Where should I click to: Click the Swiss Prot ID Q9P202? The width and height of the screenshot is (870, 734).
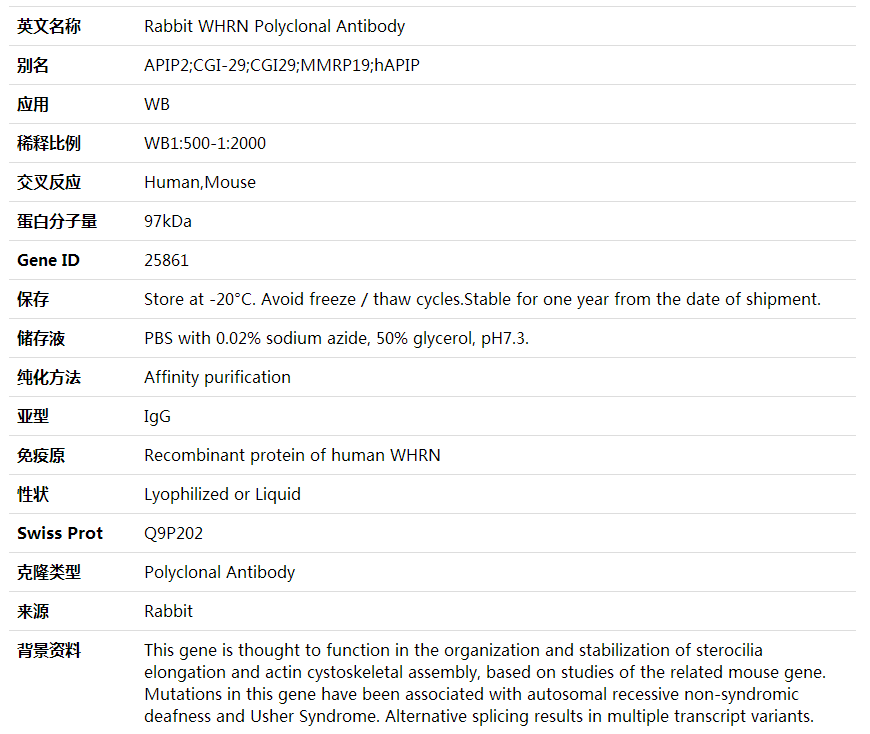tap(173, 534)
